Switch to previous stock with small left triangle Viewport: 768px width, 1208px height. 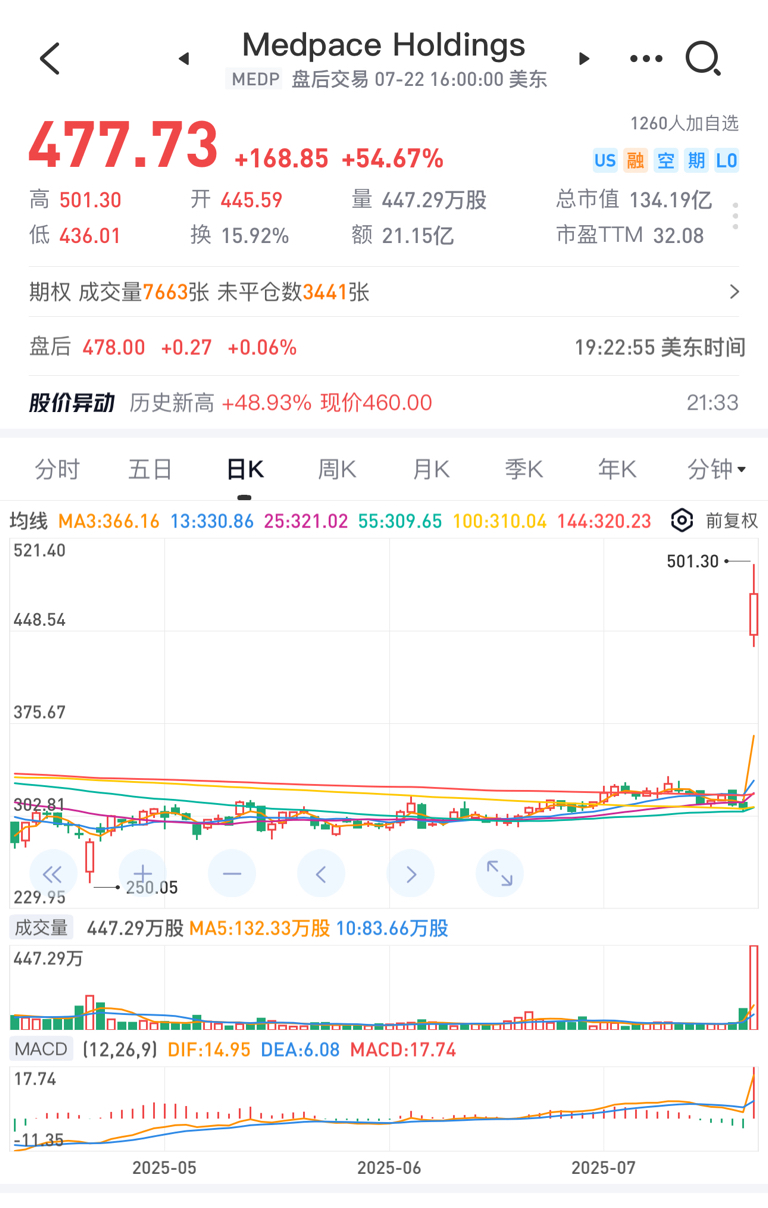tap(183, 59)
